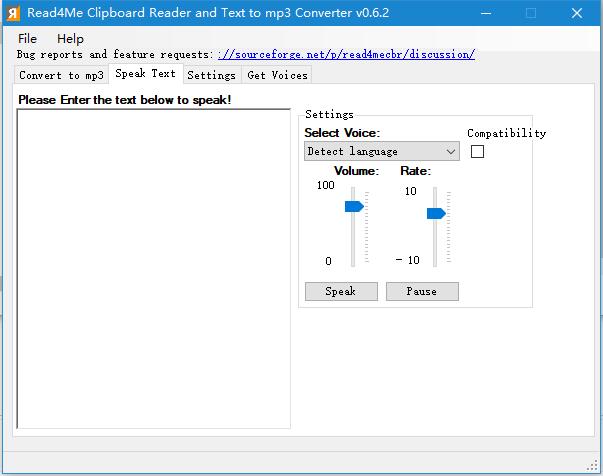Screen dimensions: 603x476
Task: Click the resize grip in status bar corner
Action: (x=593, y=466)
